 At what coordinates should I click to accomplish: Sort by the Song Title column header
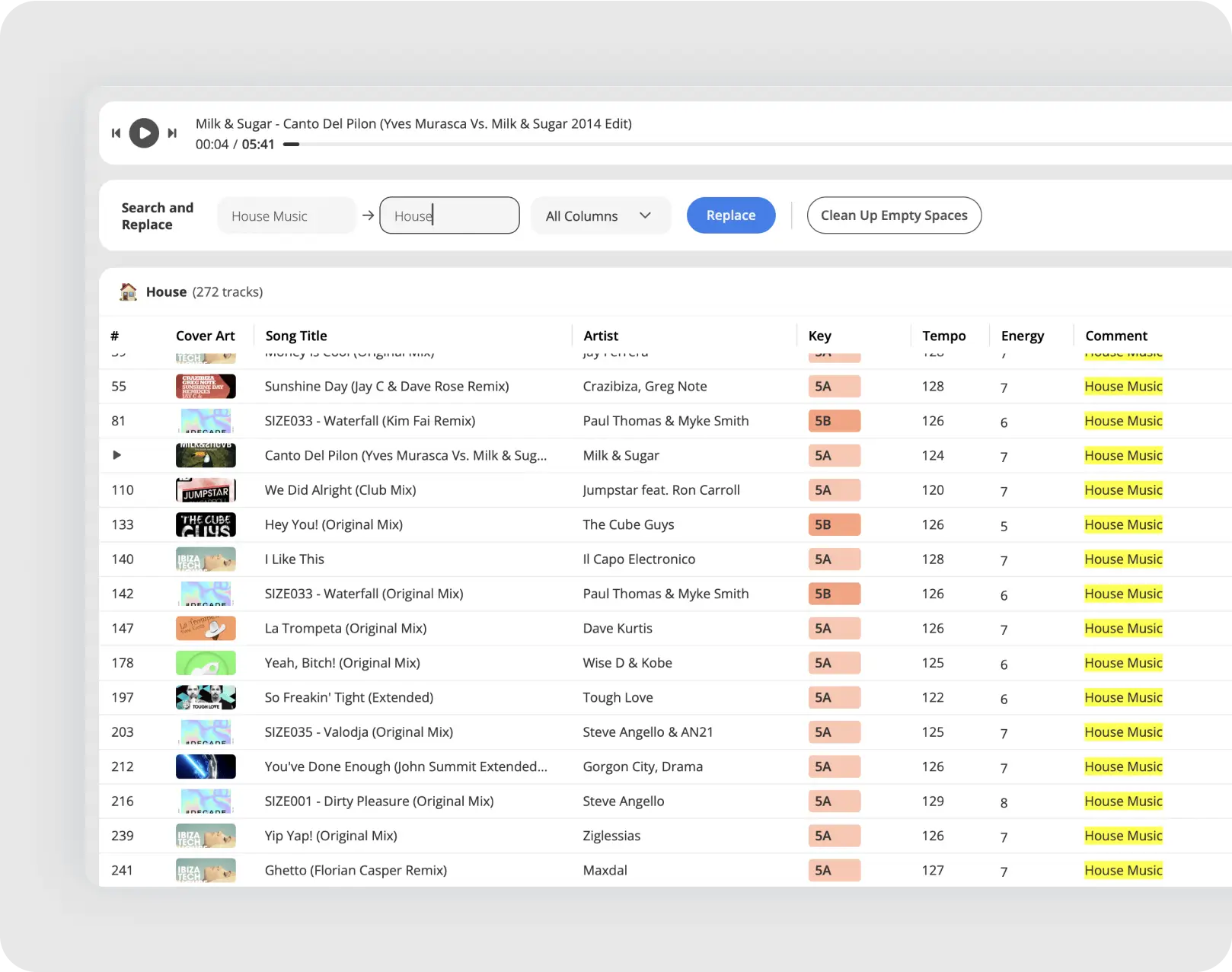(x=296, y=336)
